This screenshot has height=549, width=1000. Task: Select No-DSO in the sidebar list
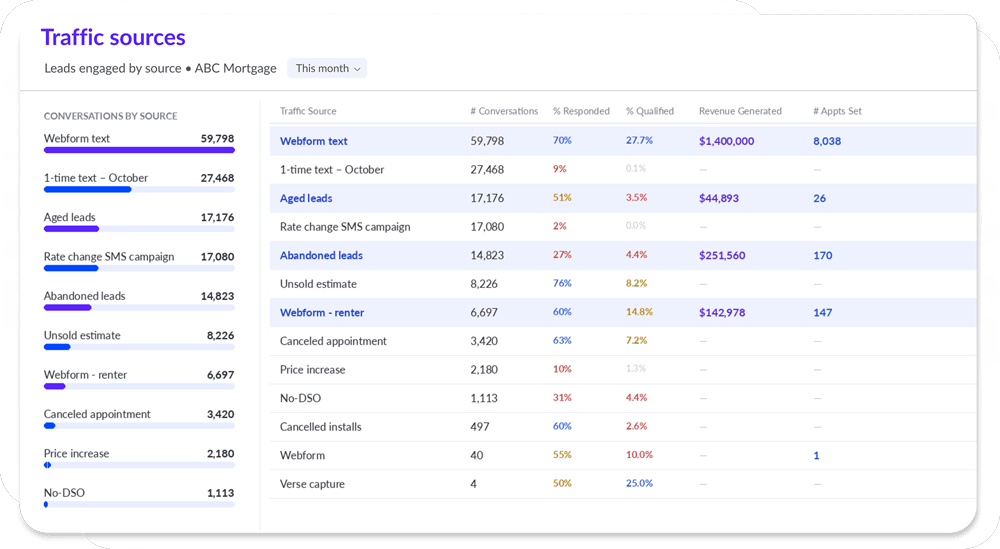64,493
